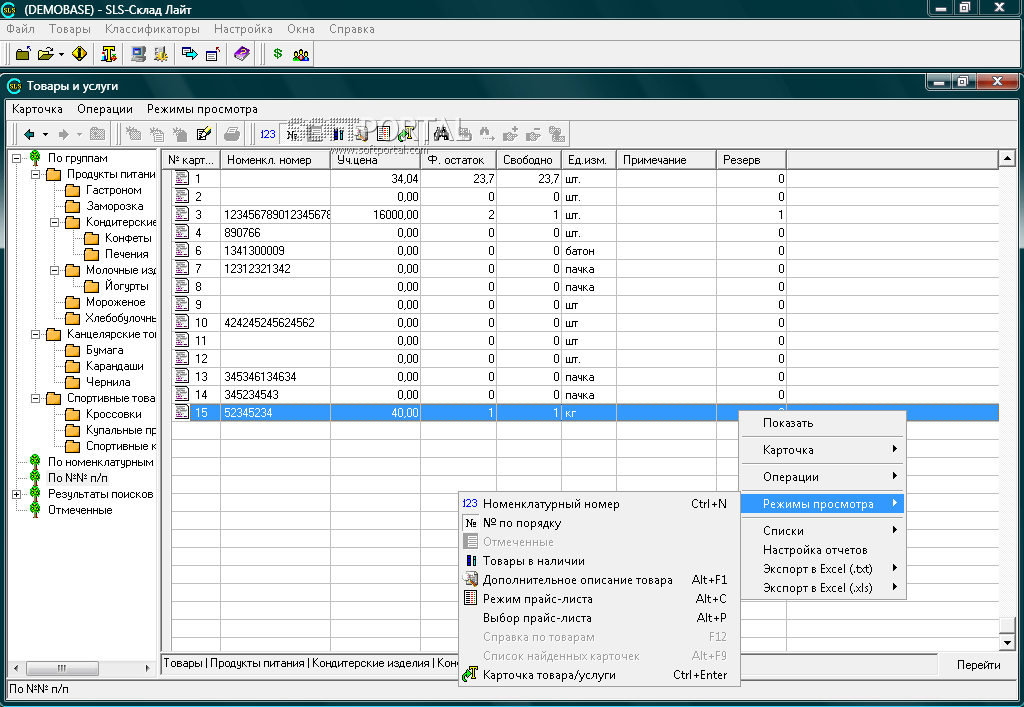Viewport: 1024px width, 707px height.
Task: Click the yellow diamond info icon
Action: point(80,54)
